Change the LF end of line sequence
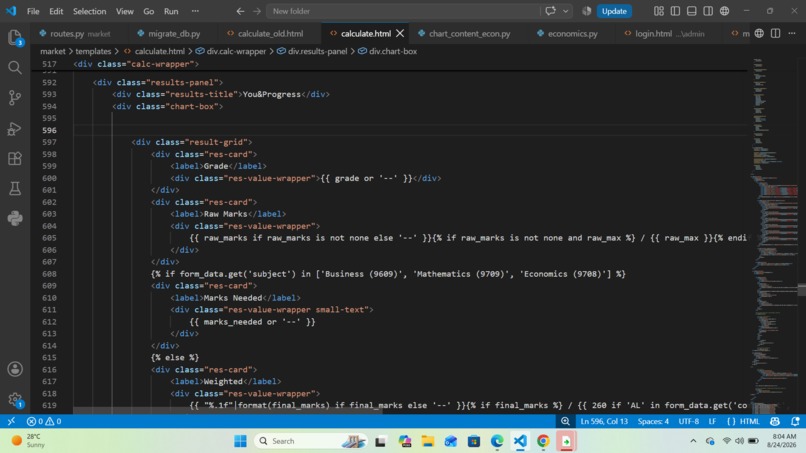Image resolution: width=806 pixels, height=453 pixels. tap(712, 421)
